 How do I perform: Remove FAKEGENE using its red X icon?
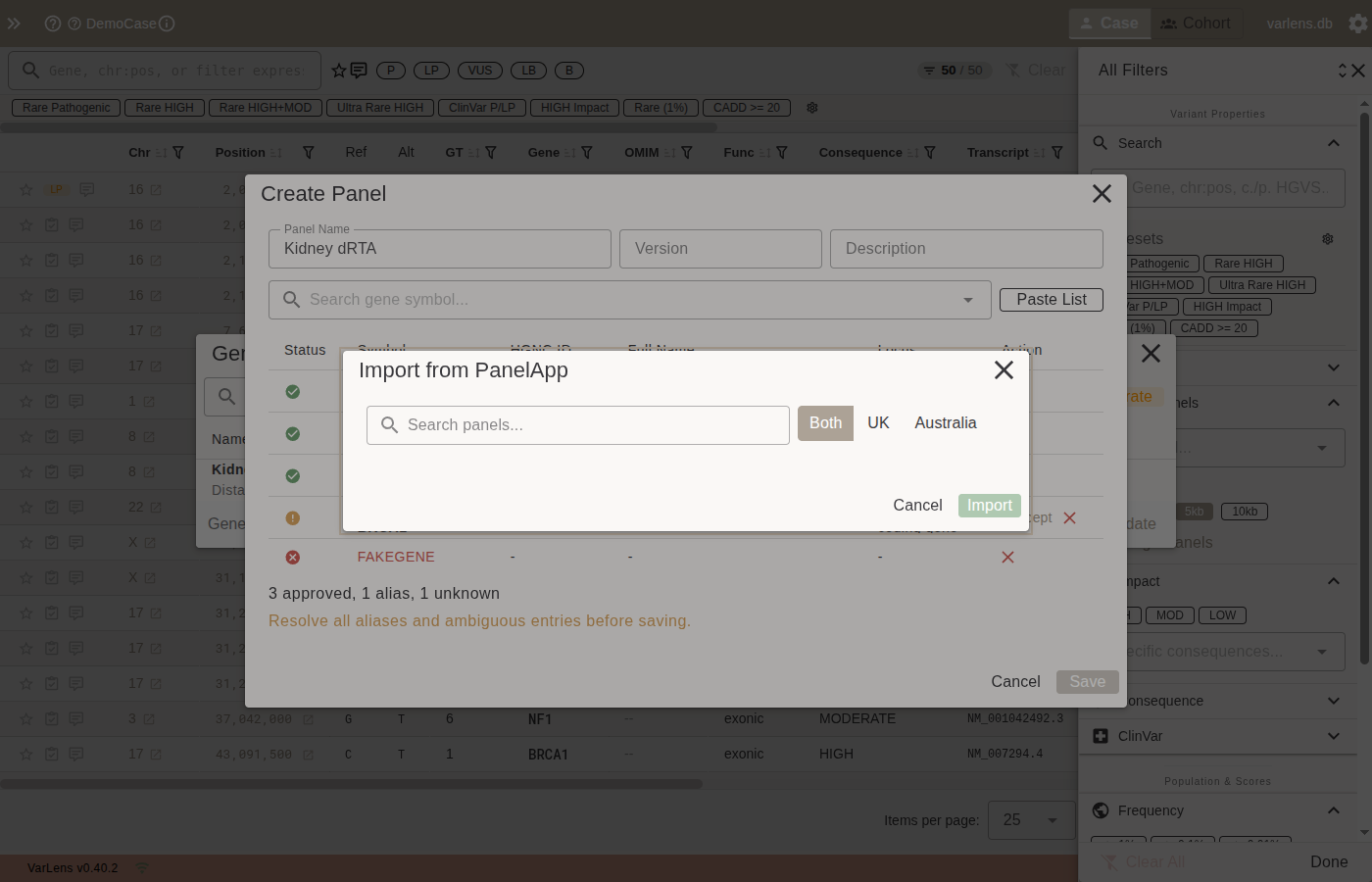tap(1007, 557)
